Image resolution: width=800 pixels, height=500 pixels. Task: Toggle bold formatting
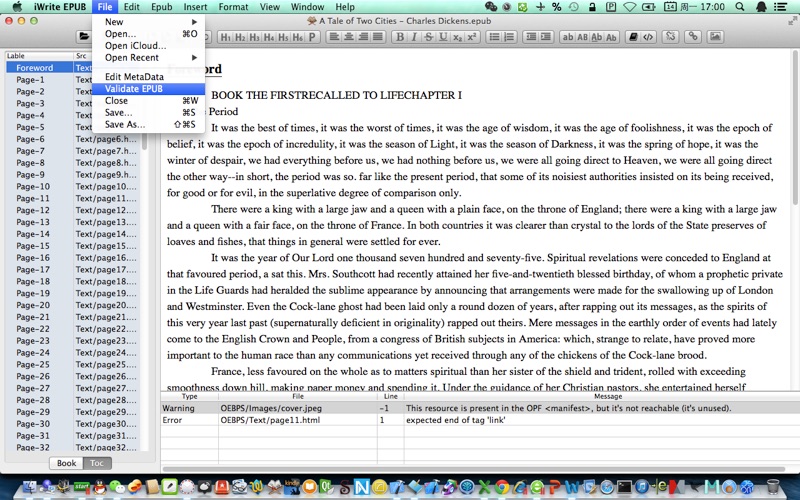click(x=399, y=37)
